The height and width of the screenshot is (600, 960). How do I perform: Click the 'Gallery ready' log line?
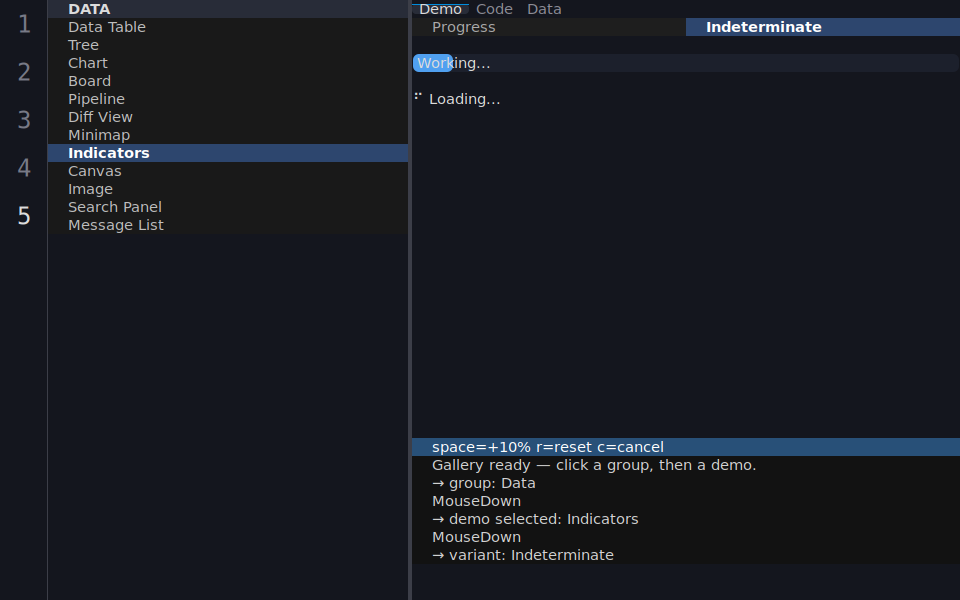tap(686, 465)
